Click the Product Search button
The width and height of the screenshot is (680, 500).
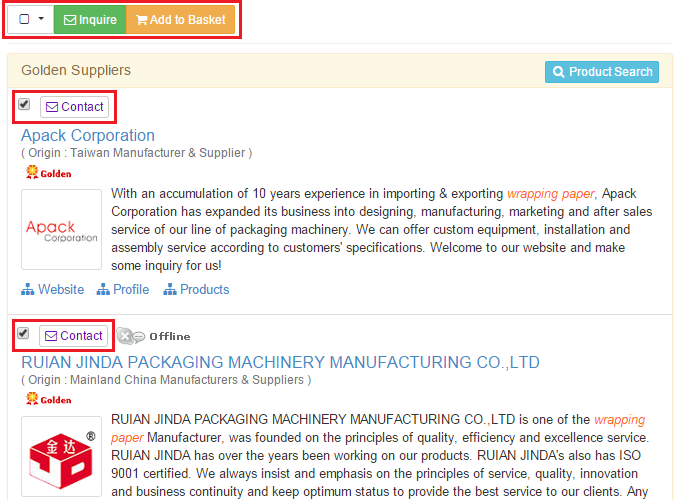602,72
